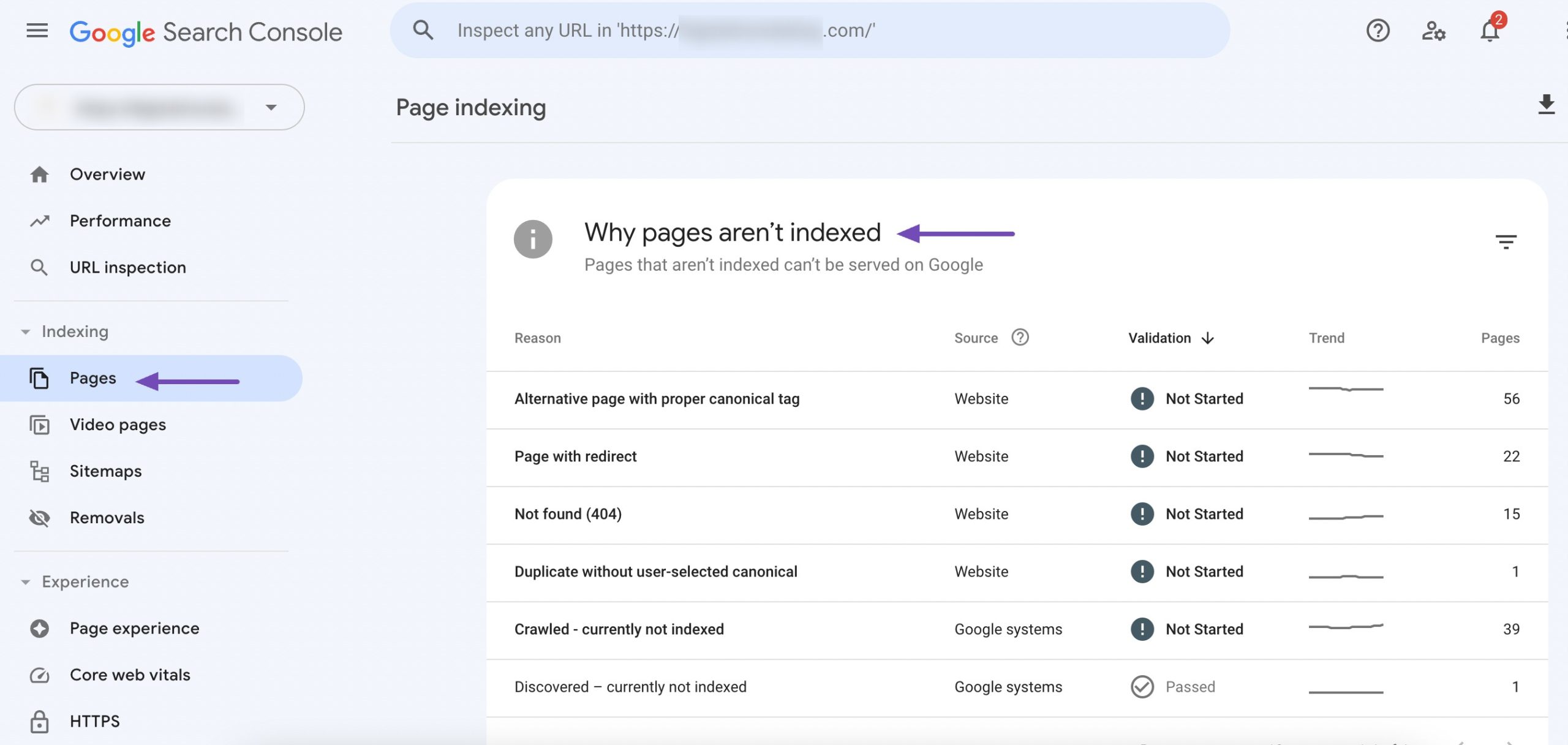Screen dimensions: 1568x745
Task: Click the Removals eye-slash icon
Action: pos(39,517)
